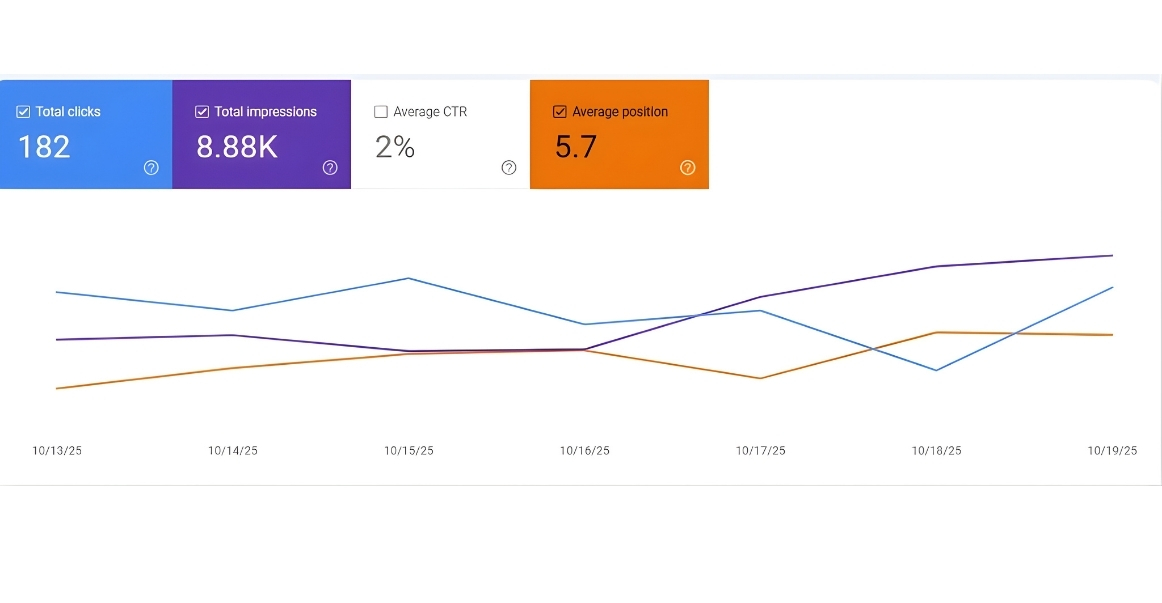This screenshot has width=1162, height=603.
Task: Select the 8.88K impressions value
Action: click(x=237, y=147)
